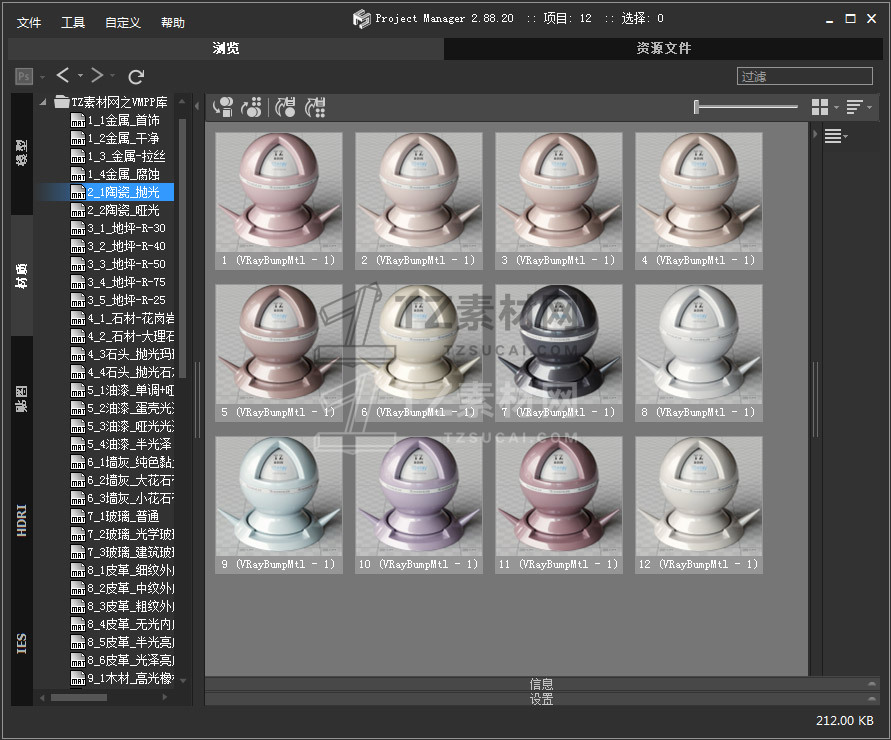Select the HDRI side tab

pos(22,521)
